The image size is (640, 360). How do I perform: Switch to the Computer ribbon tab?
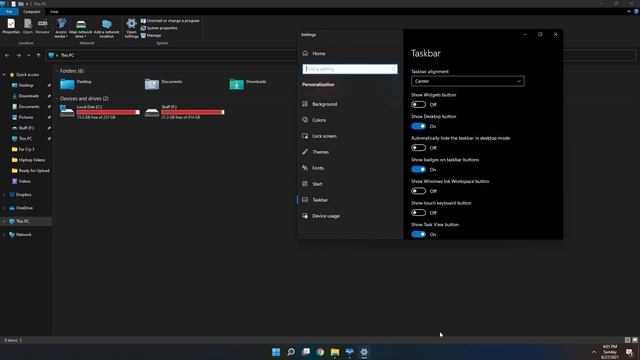31,11
